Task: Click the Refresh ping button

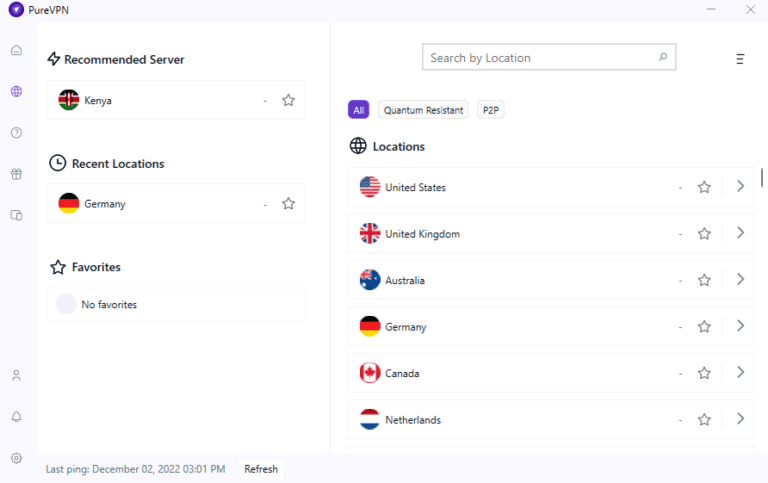Action: [x=261, y=469]
